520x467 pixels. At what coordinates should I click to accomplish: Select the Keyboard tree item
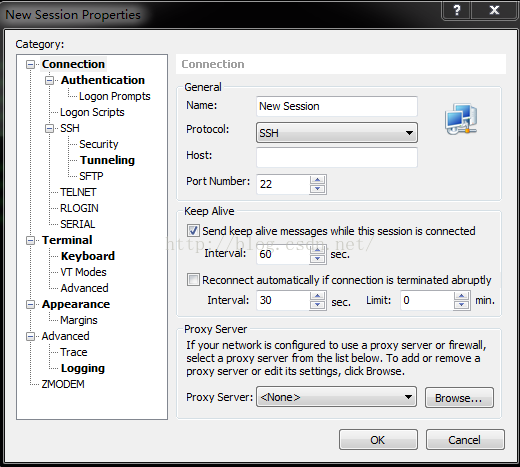click(88, 256)
